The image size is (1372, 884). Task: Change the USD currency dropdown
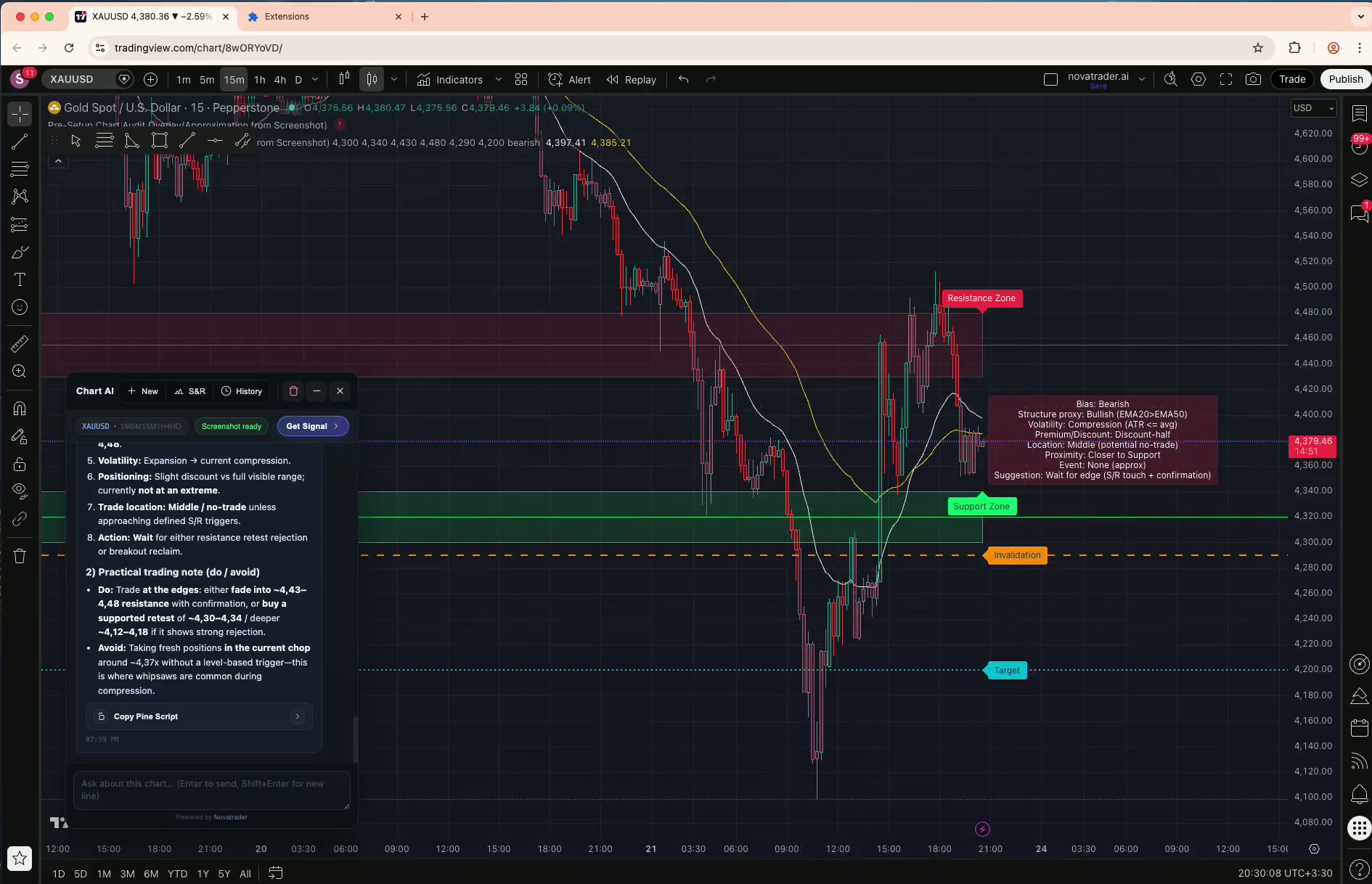[x=1314, y=108]
